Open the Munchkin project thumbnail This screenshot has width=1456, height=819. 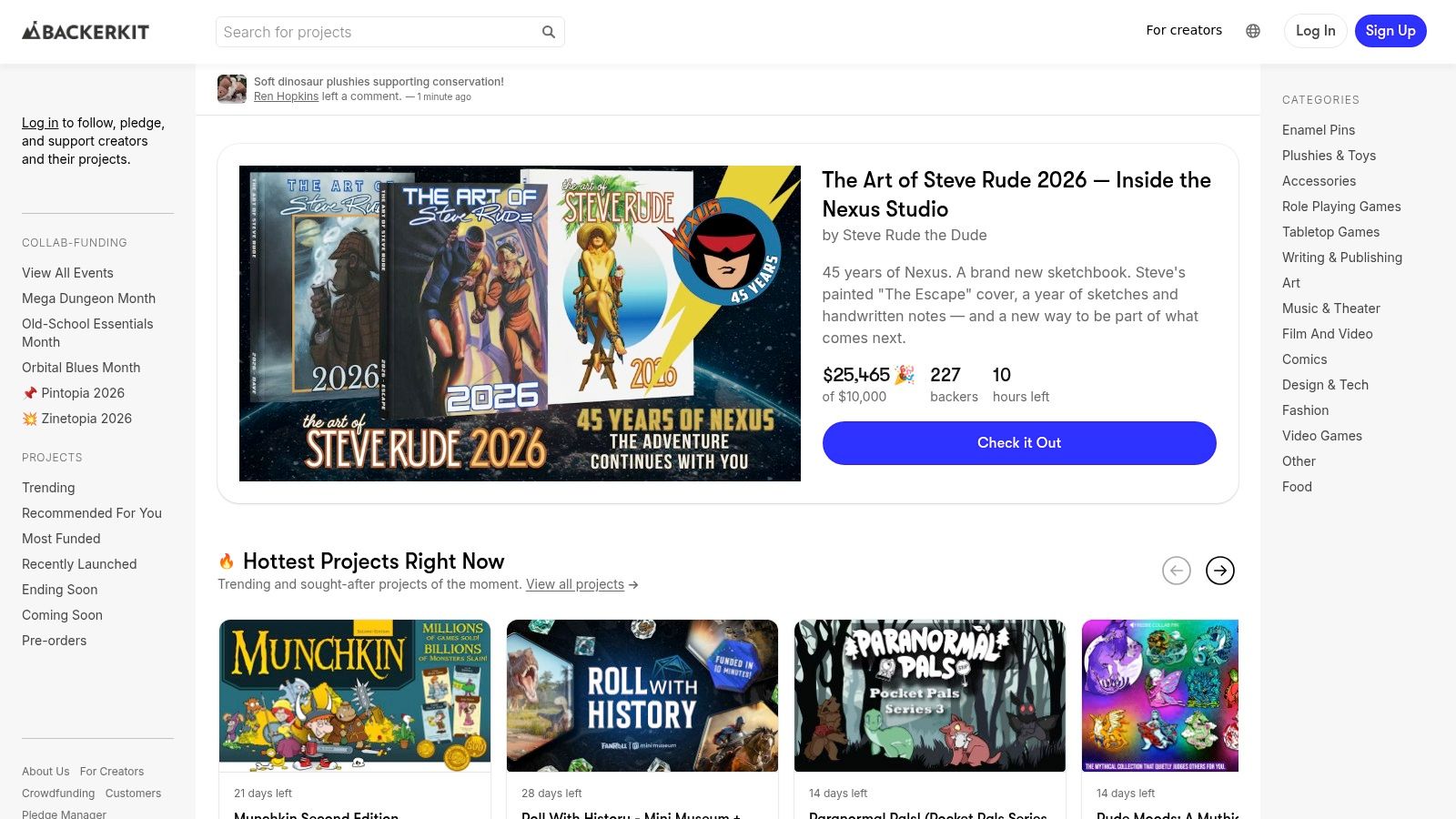coord(355,695)
